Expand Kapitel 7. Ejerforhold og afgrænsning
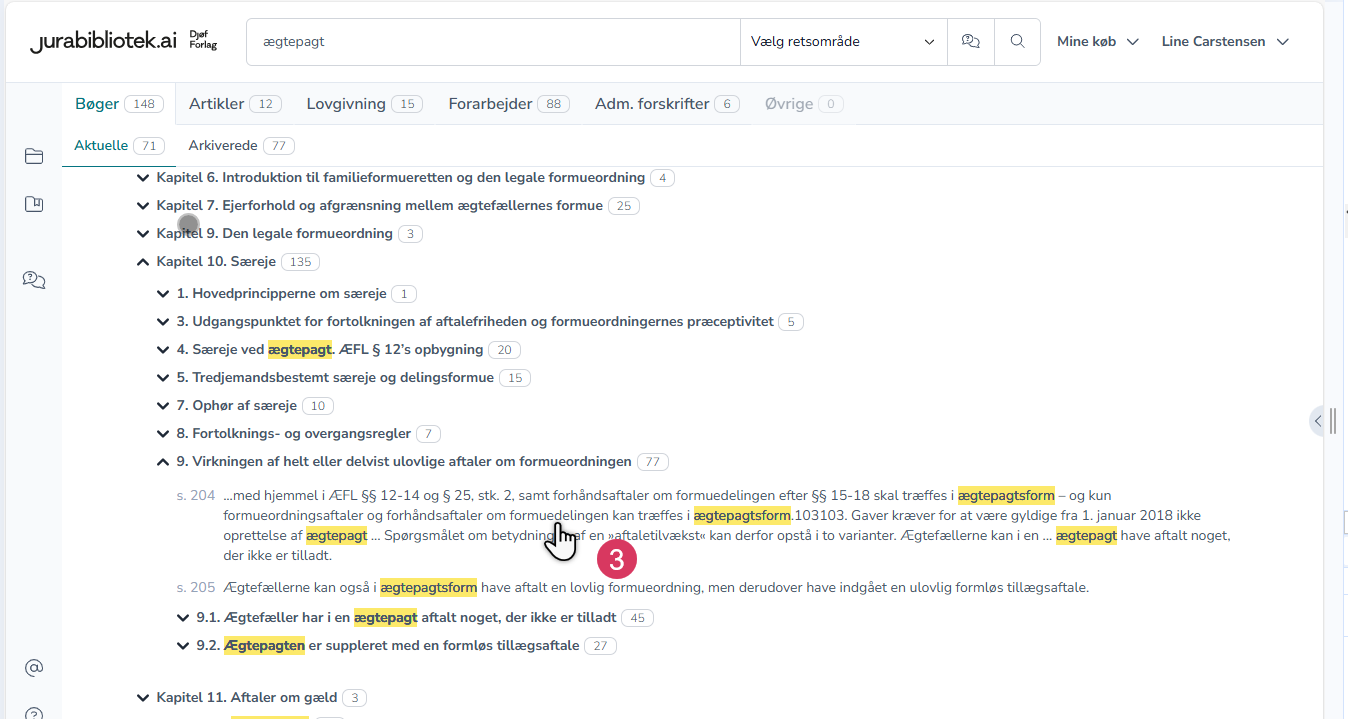1348x719 pixels. [x=143, y=206]
